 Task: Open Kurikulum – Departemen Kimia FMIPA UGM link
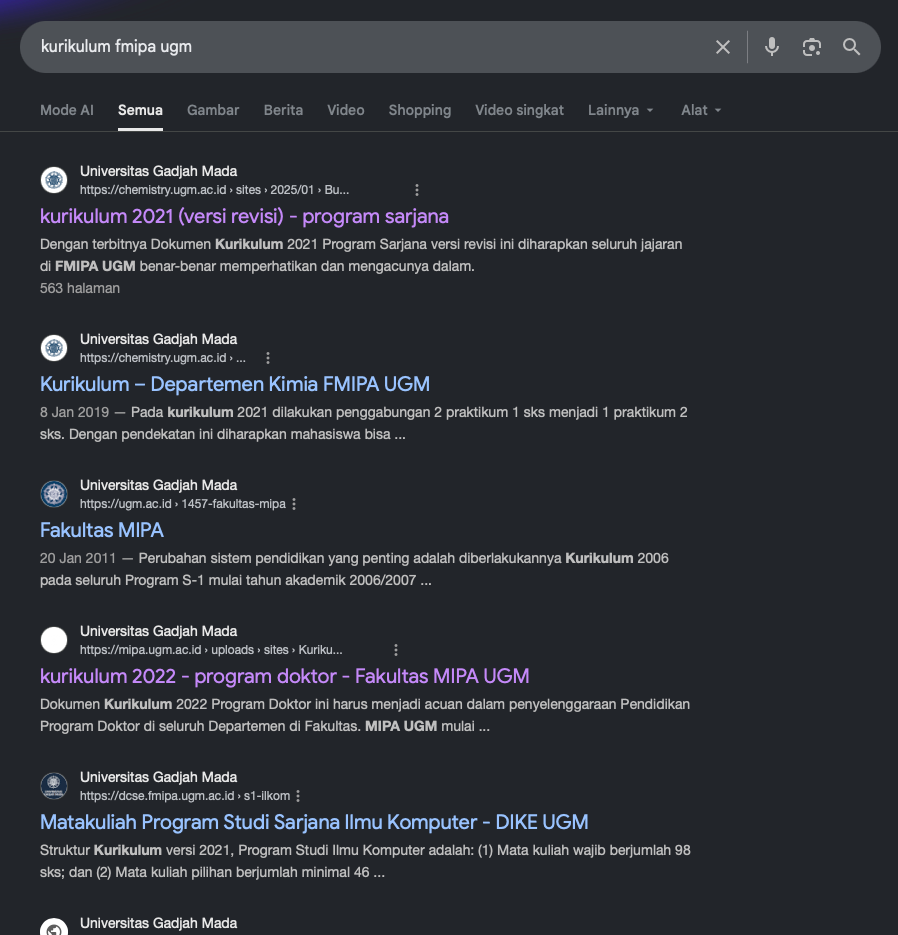pyautogui.click(x=235, y=384)
